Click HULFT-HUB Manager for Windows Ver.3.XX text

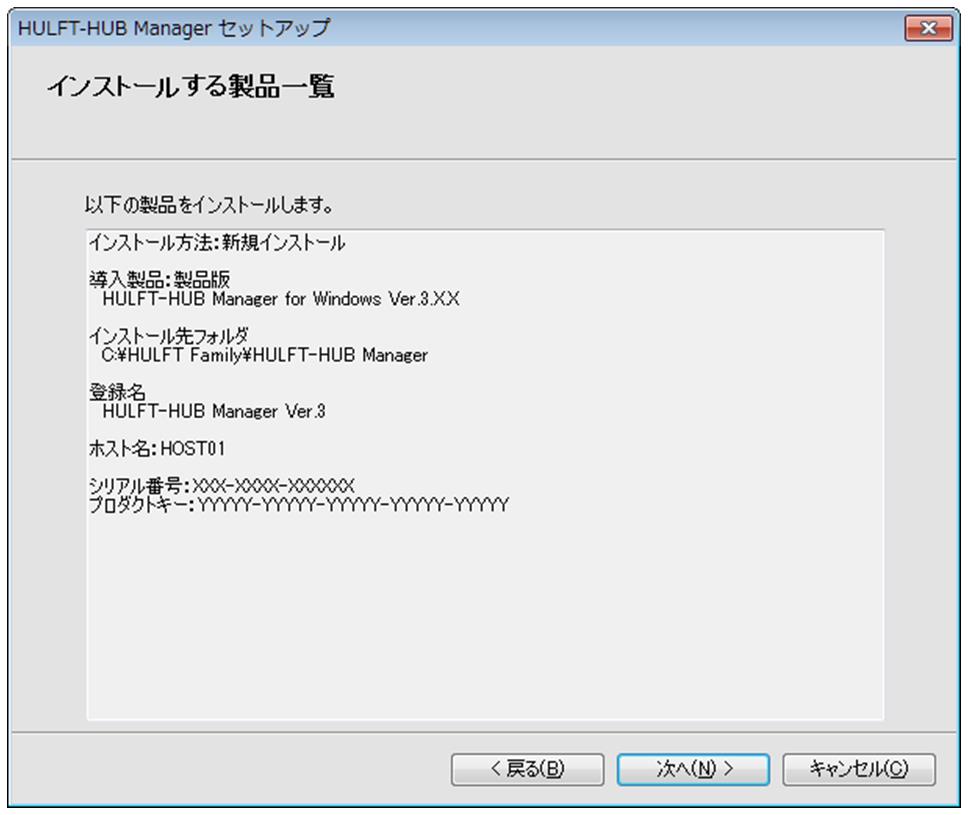click(281, 299)
